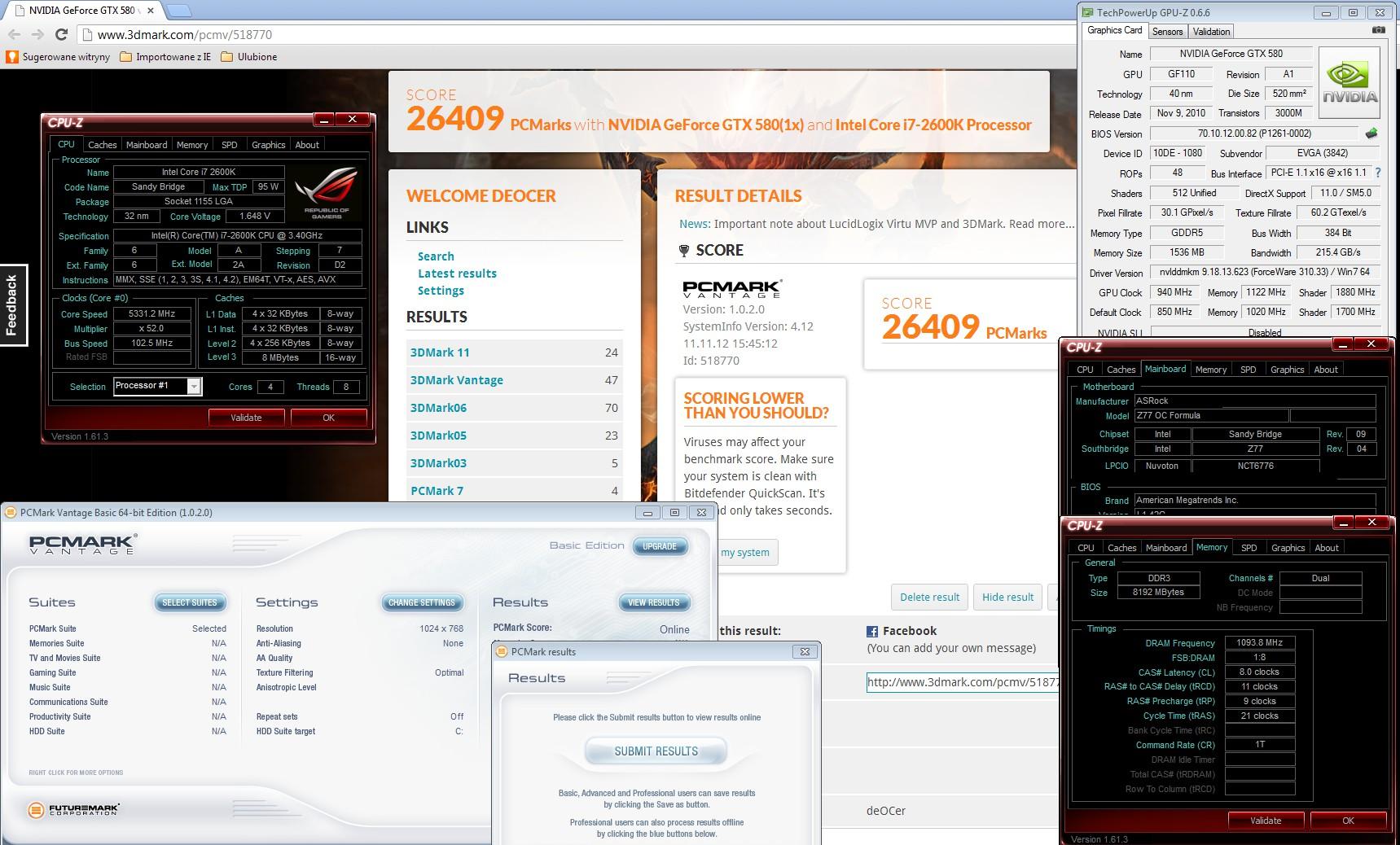Go forward in the browser

point(37,34)
